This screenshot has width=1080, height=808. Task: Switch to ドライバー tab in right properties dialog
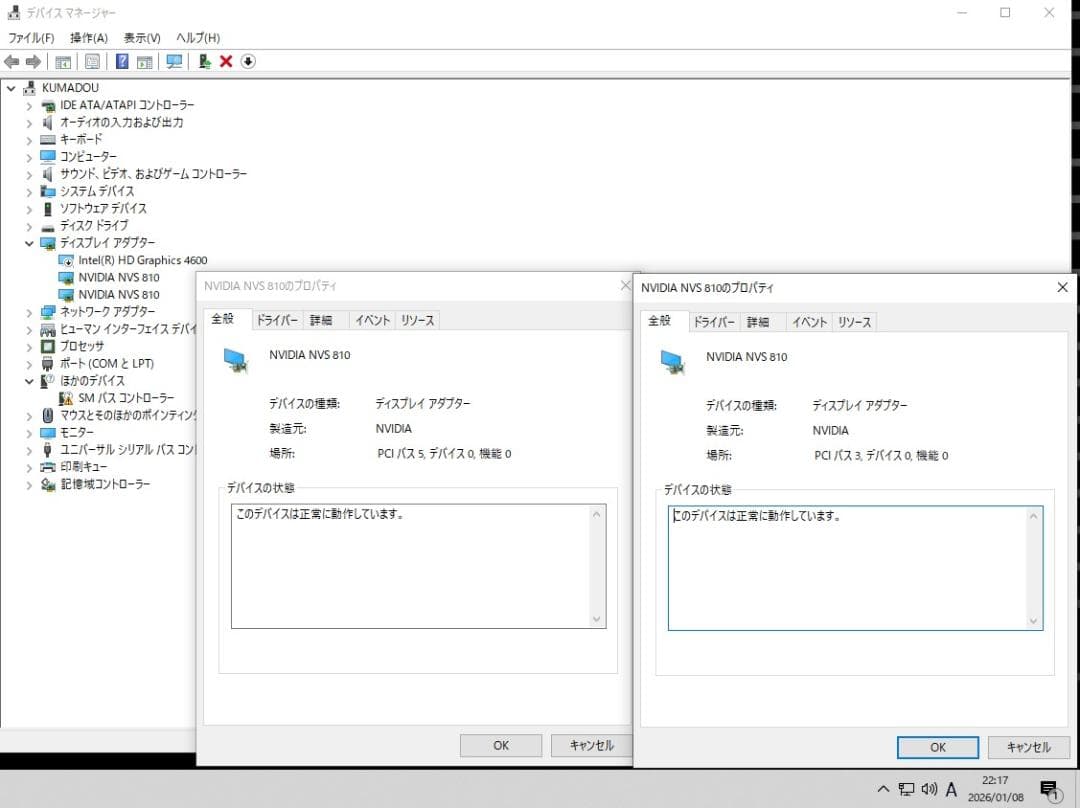coord(714,322)
